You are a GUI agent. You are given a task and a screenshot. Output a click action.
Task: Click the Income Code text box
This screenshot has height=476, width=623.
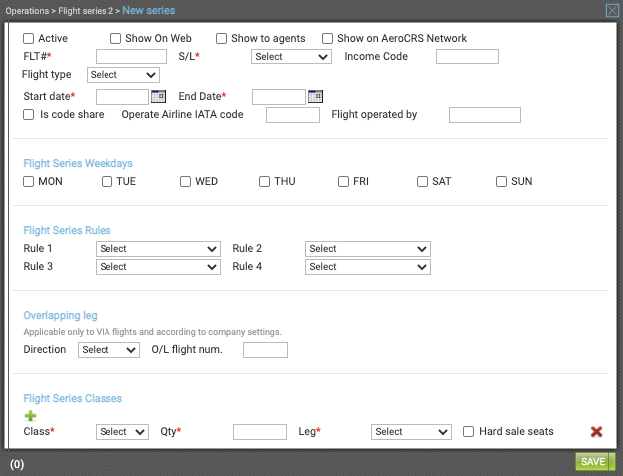(467, 56)
